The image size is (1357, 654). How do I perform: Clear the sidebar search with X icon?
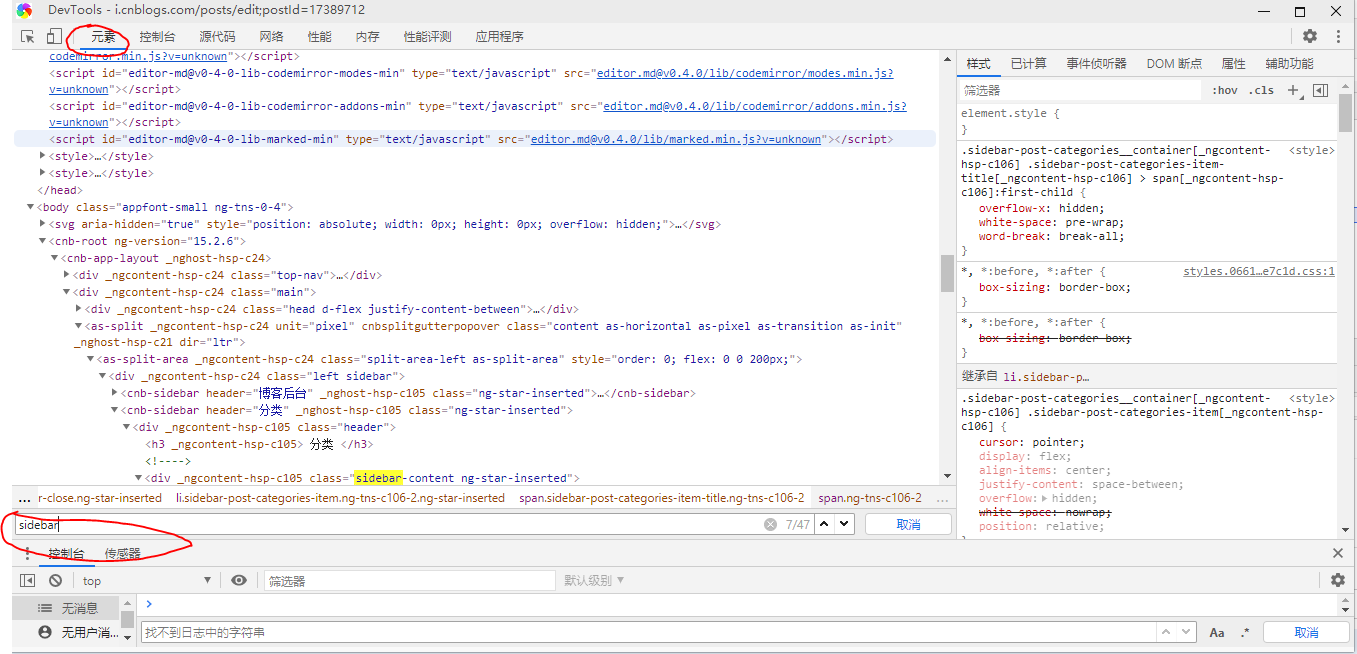(x=770, y=524)
